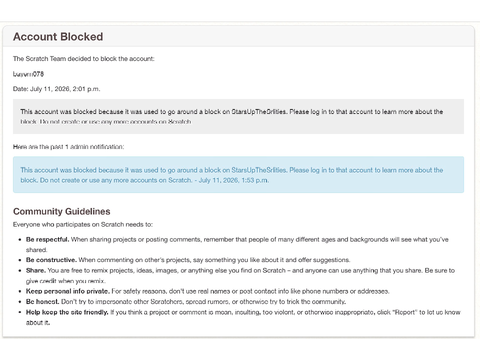Click the Date line showing 2:01 p.m.
The image size is (480, 360).
click(x=56, y=89)
